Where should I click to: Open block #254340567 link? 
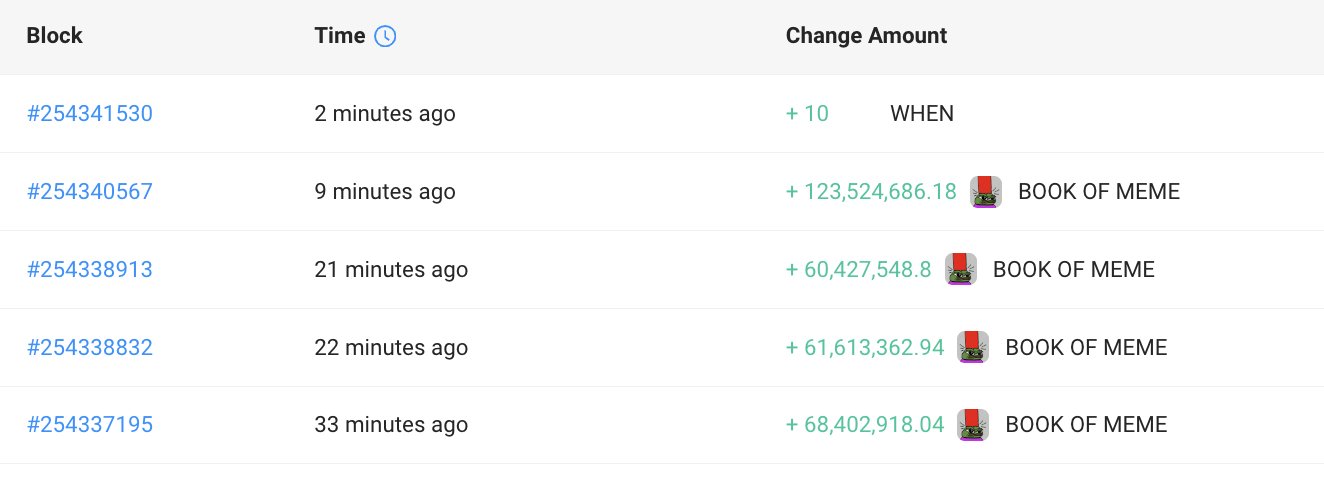[90, 192]
